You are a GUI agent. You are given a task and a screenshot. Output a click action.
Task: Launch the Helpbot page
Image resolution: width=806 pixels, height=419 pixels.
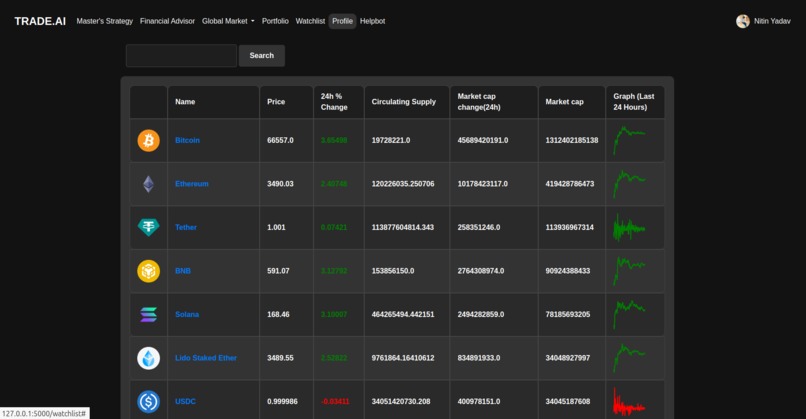(372, 21)
